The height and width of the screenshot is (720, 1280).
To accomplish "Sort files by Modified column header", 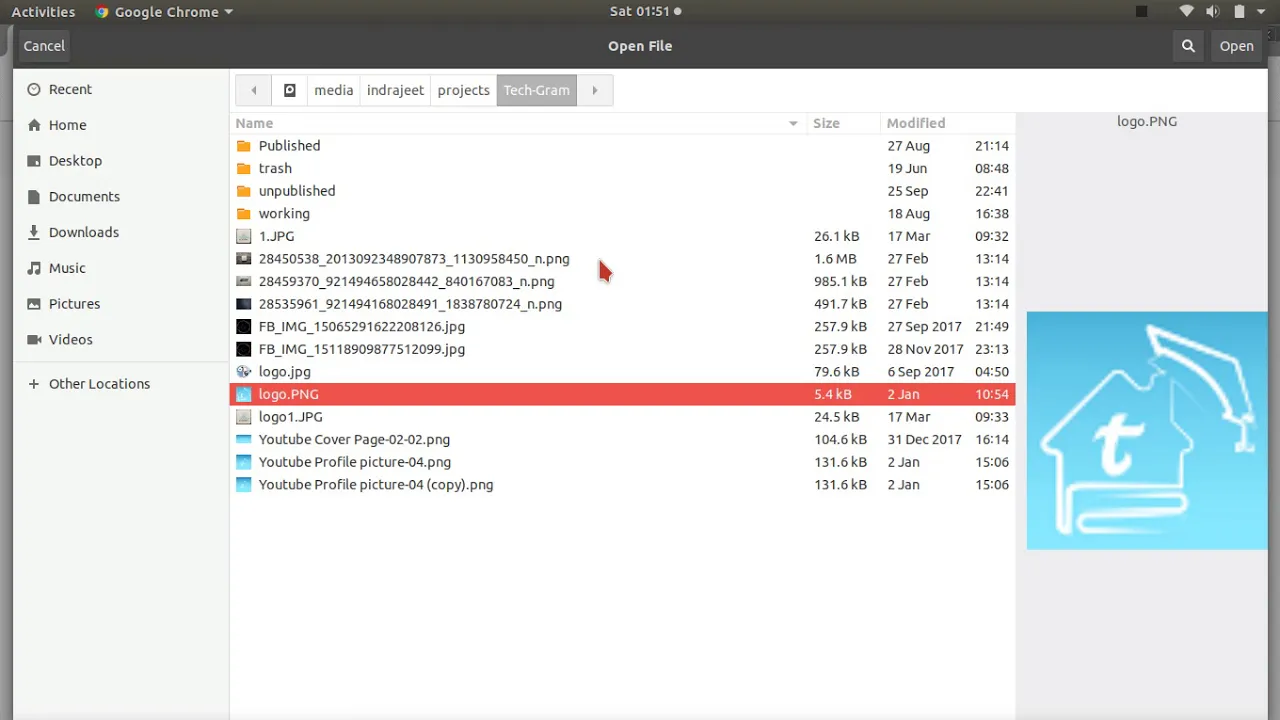I will click(948, 123).
